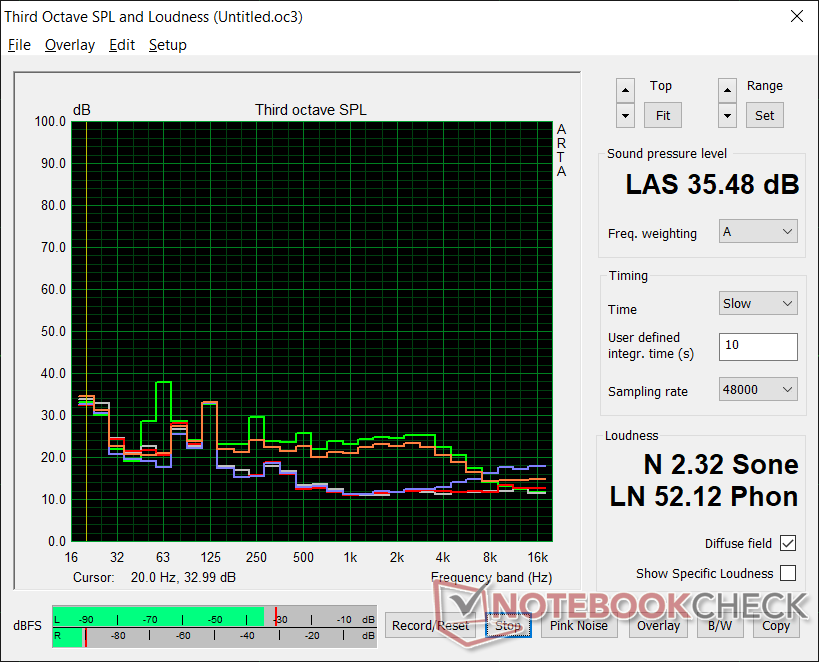Viewport: 819px width, 662px height.
Task: Open the Sampling rate dropdown
Action: (x=758, y=389)
